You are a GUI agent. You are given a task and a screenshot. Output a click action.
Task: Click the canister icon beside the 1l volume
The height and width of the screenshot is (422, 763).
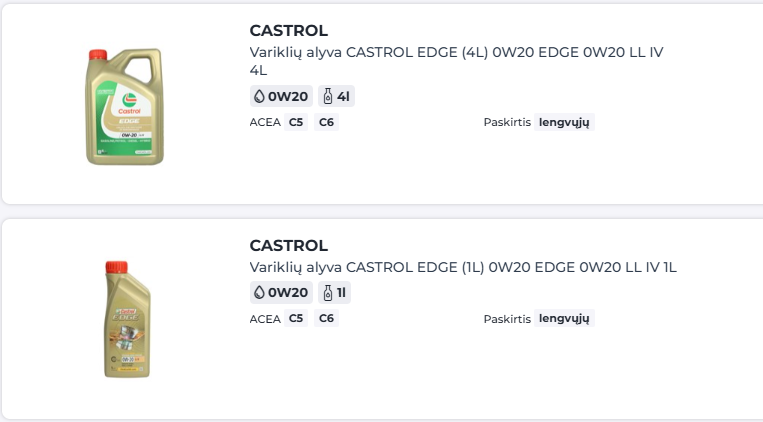327,293
